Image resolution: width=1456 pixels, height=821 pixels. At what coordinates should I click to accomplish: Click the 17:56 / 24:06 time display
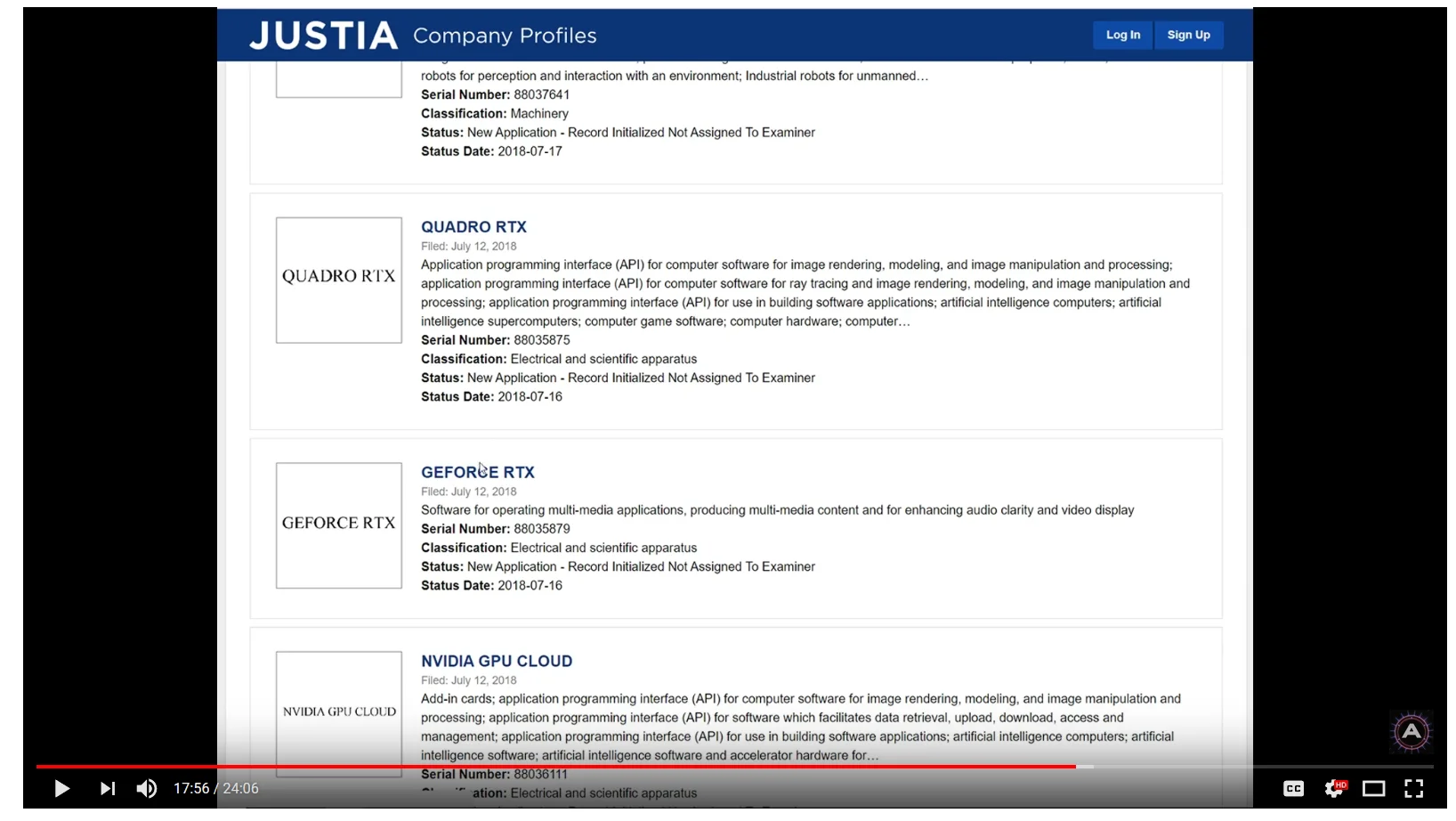216,789
